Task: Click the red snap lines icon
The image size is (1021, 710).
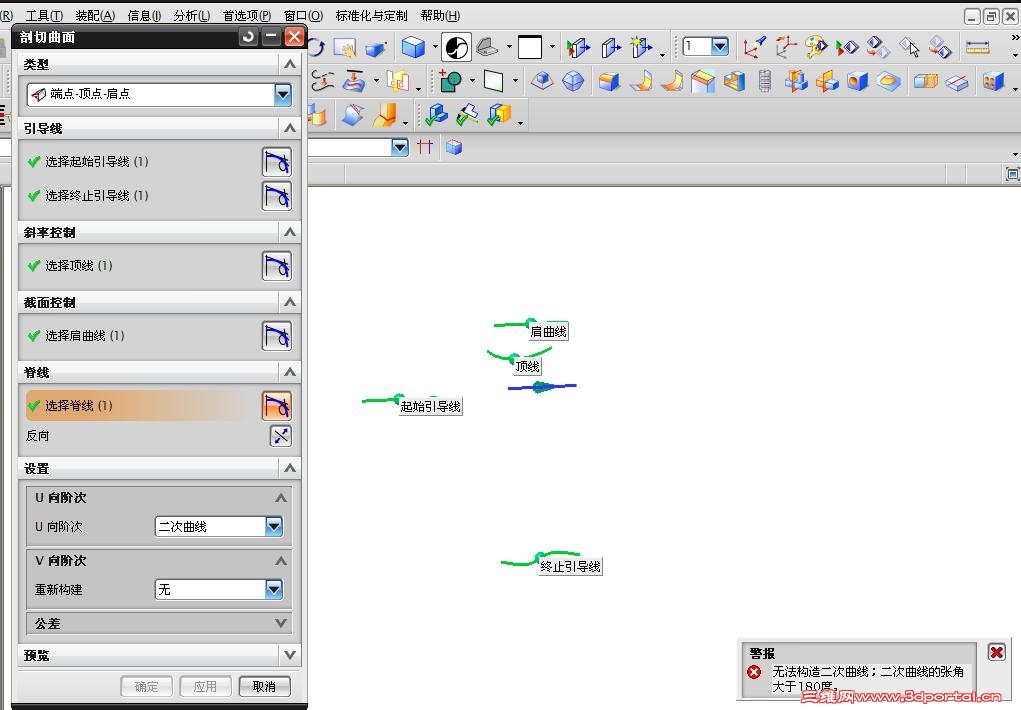Action: pos(425,147)
